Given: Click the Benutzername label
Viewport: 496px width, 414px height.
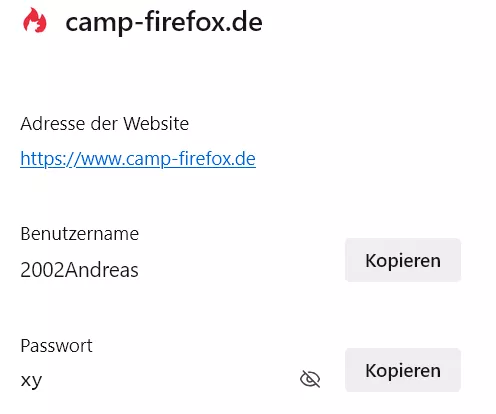Looking at the screenshot, I should pyautogui.click(x=80, y=234).
